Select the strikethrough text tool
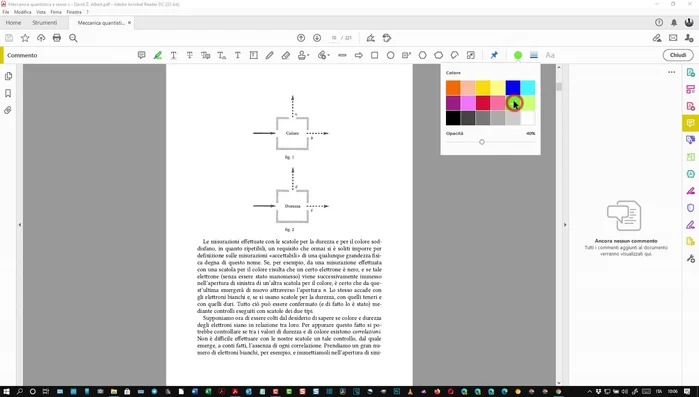 (x=189, y=55)
